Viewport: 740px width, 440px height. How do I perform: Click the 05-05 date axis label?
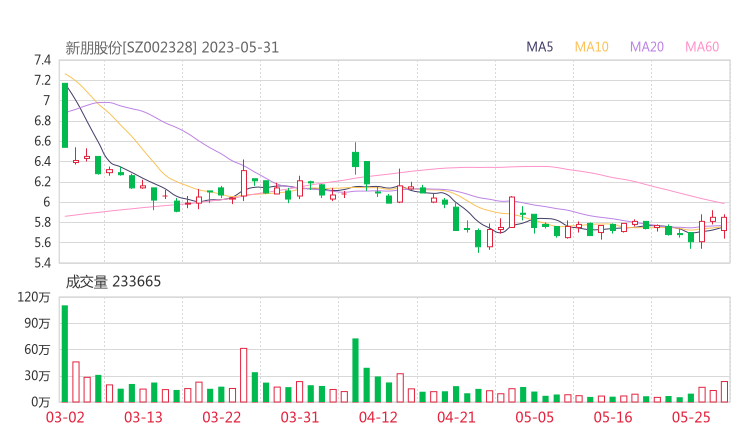(x=535, y=417)
